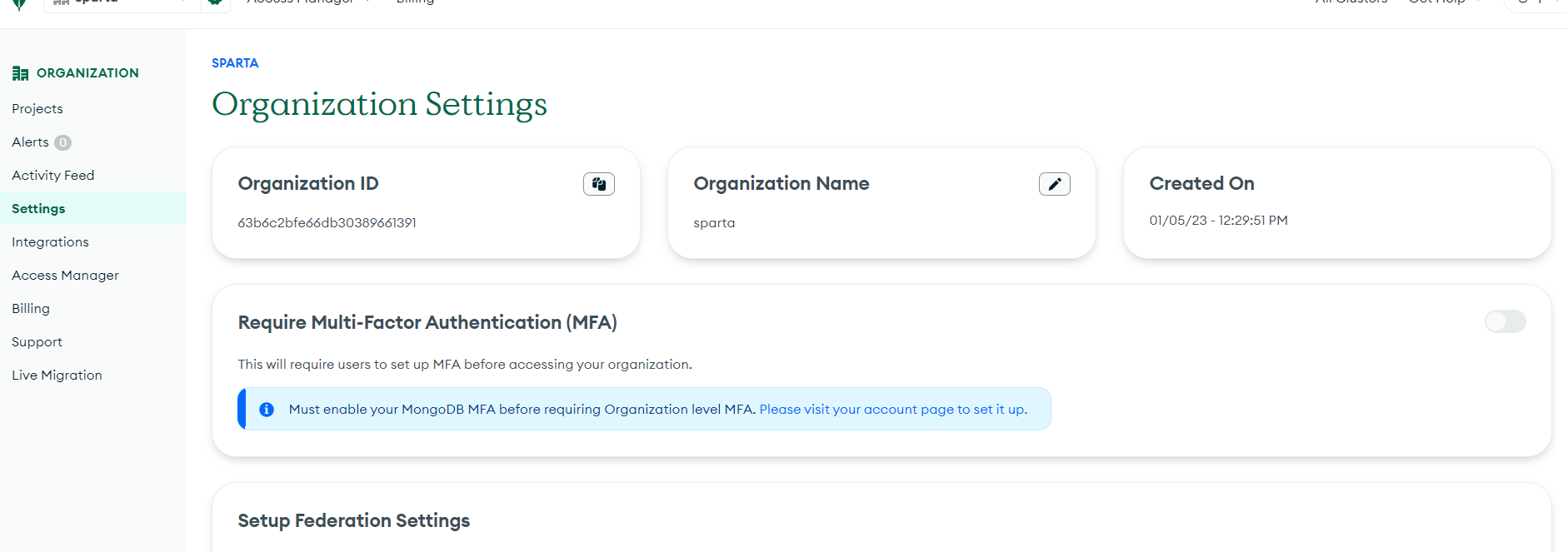1568x552 pixels.
Task: Click 'This will require users' MFA description
Action: pyautogui.click(x=465, y=365)
